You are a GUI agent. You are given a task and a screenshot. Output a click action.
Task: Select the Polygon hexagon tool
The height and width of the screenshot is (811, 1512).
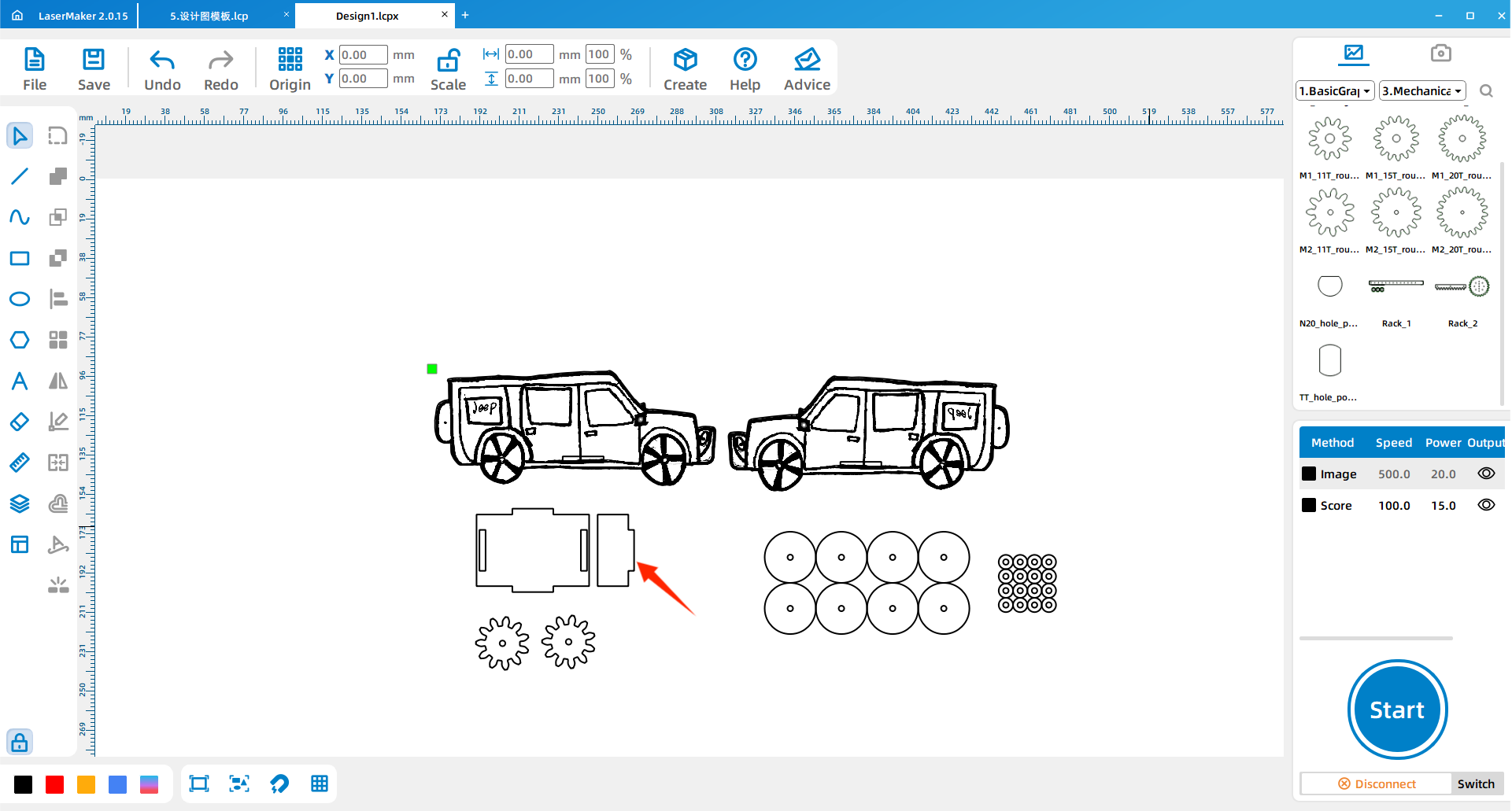click(x=20, y=340)
